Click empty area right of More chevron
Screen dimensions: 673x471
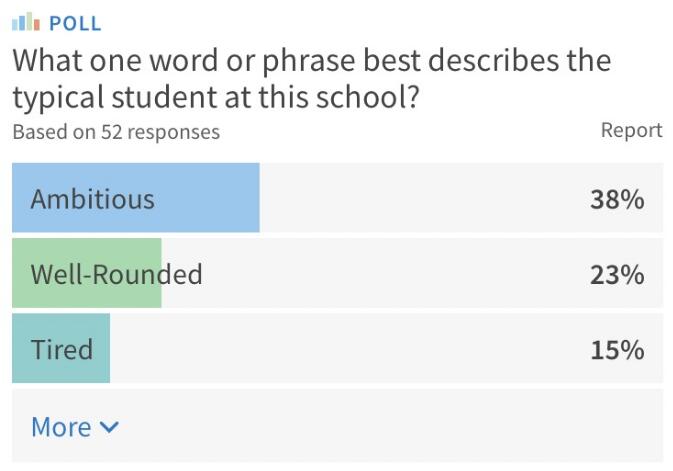coord(400,426)
